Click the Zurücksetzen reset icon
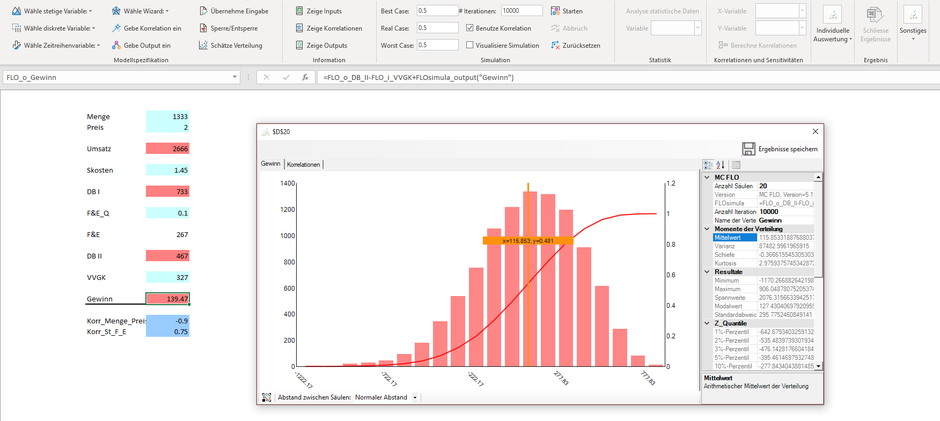This screenshot has height=421, width=940. click(x=555, y=45)
